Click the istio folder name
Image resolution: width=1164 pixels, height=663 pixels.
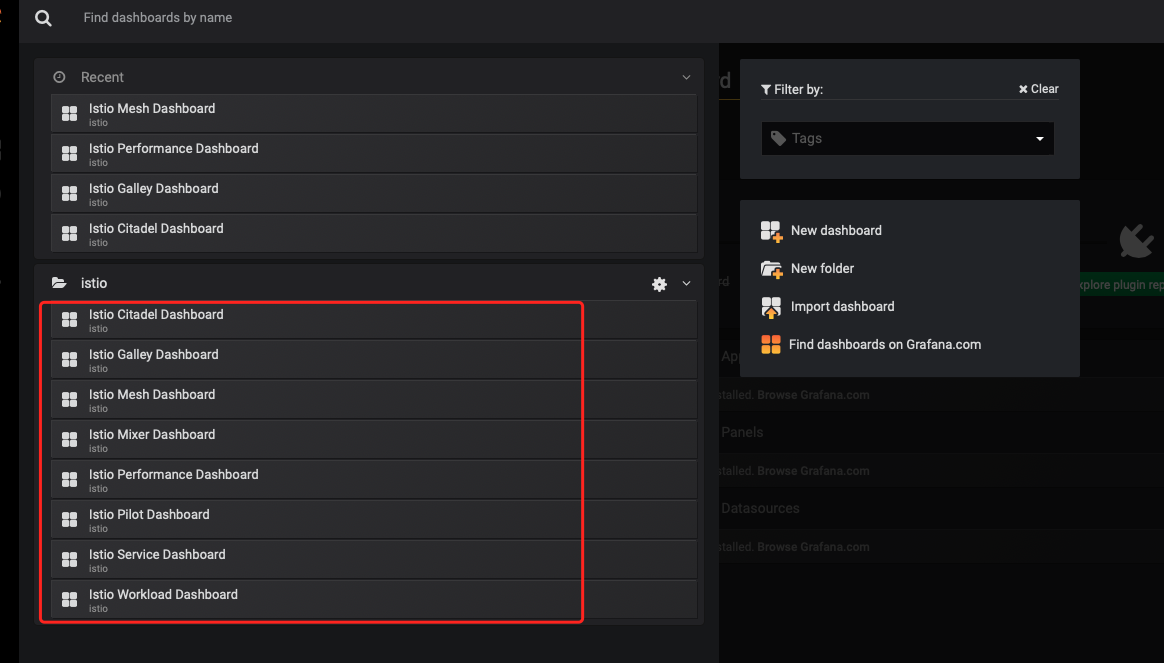click(x=94, y=283)
